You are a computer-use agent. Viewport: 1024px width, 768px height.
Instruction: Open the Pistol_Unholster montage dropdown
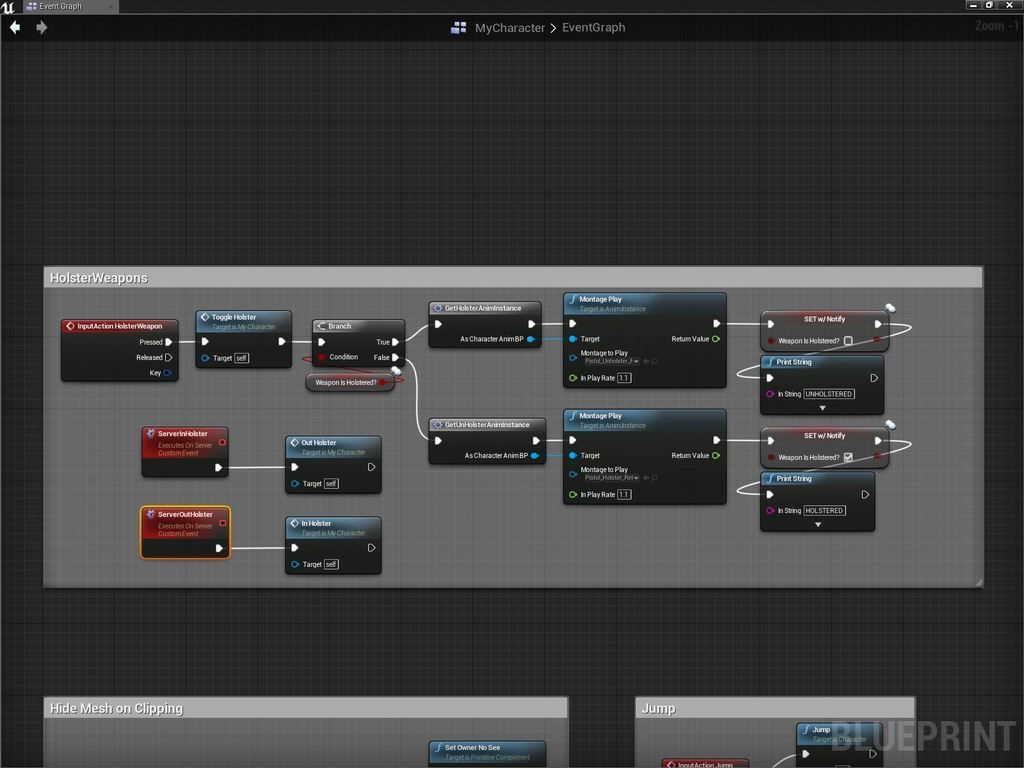635,361
